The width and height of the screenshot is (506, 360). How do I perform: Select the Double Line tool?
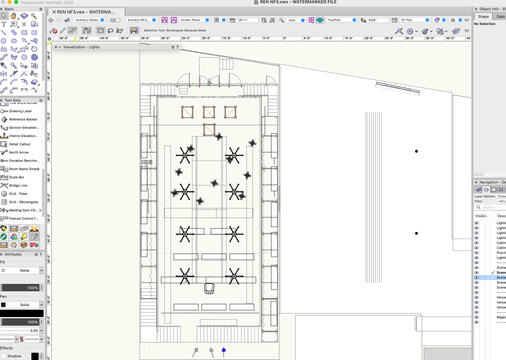[14, 33]
